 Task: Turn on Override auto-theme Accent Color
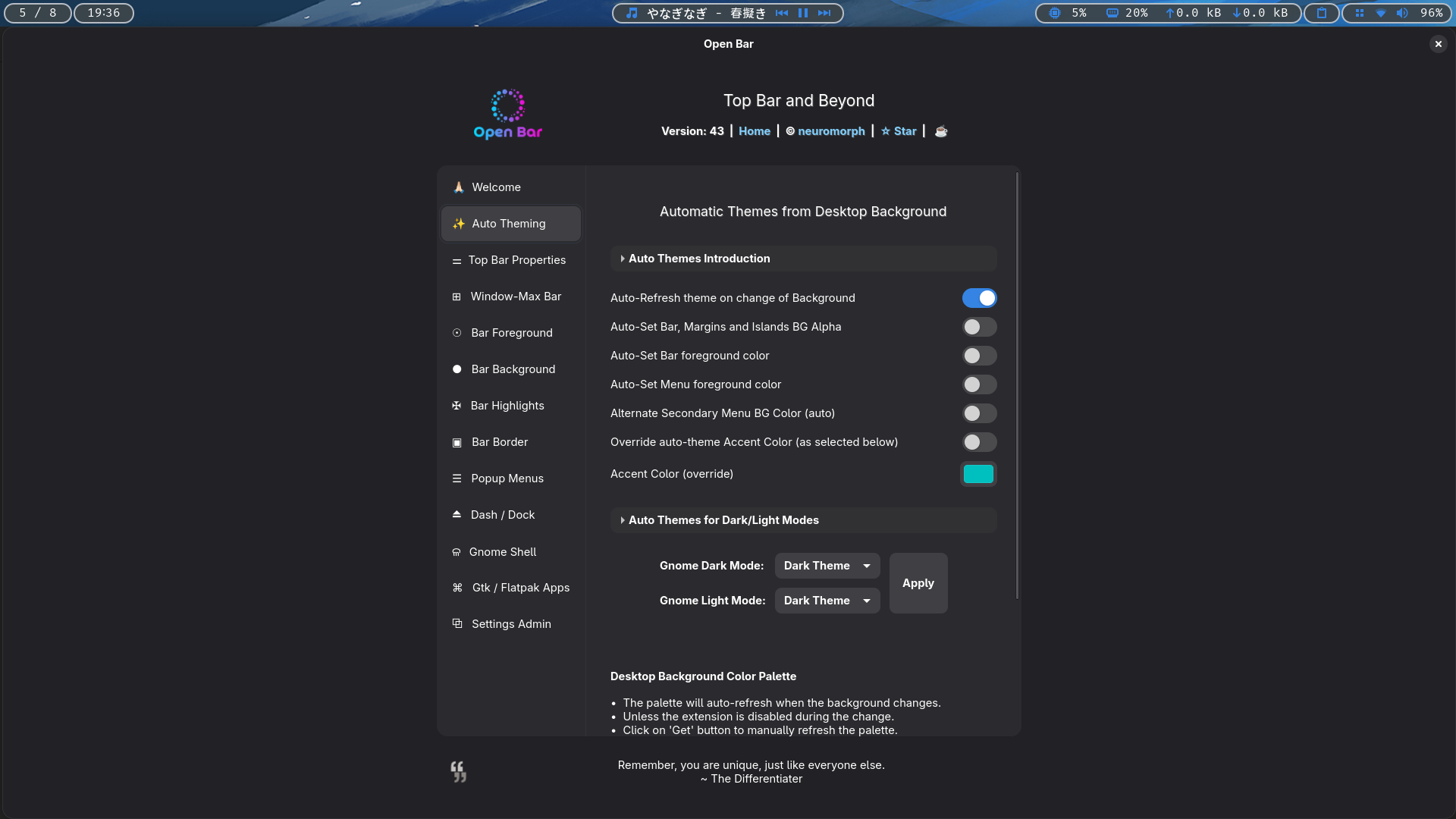pyautogui.click(x=979, y=442)
